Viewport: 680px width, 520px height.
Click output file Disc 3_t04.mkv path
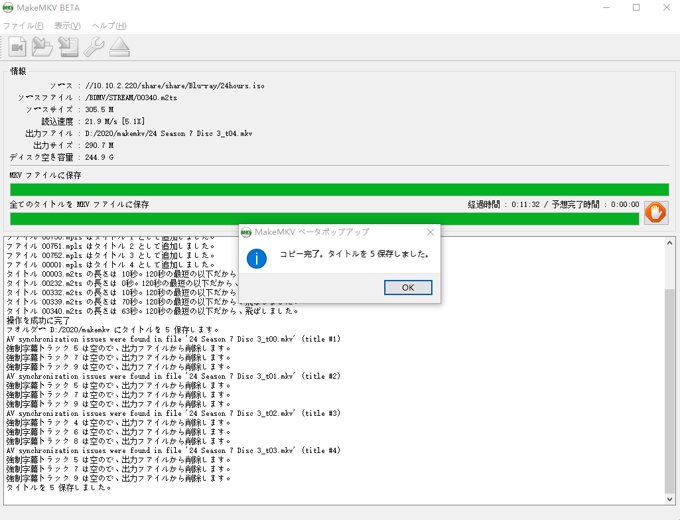click(169, 133)
